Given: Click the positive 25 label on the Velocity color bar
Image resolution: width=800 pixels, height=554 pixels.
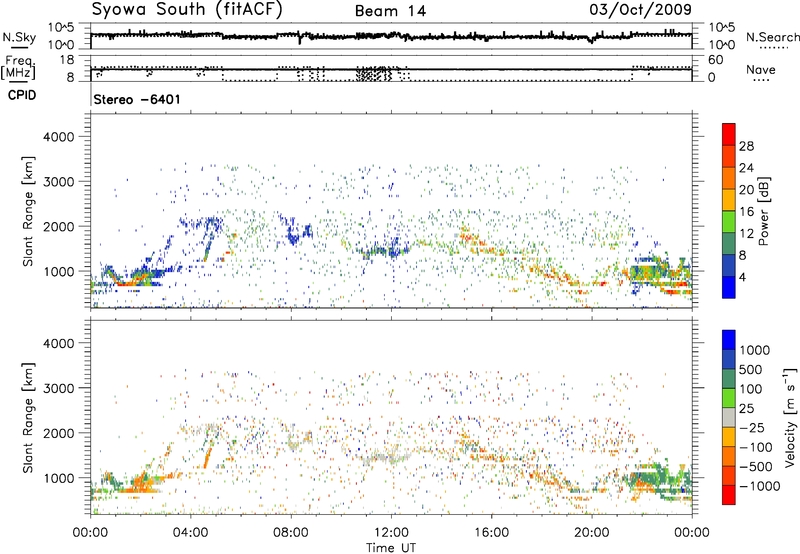Looking at the screenshot, I should click(747, 409).
